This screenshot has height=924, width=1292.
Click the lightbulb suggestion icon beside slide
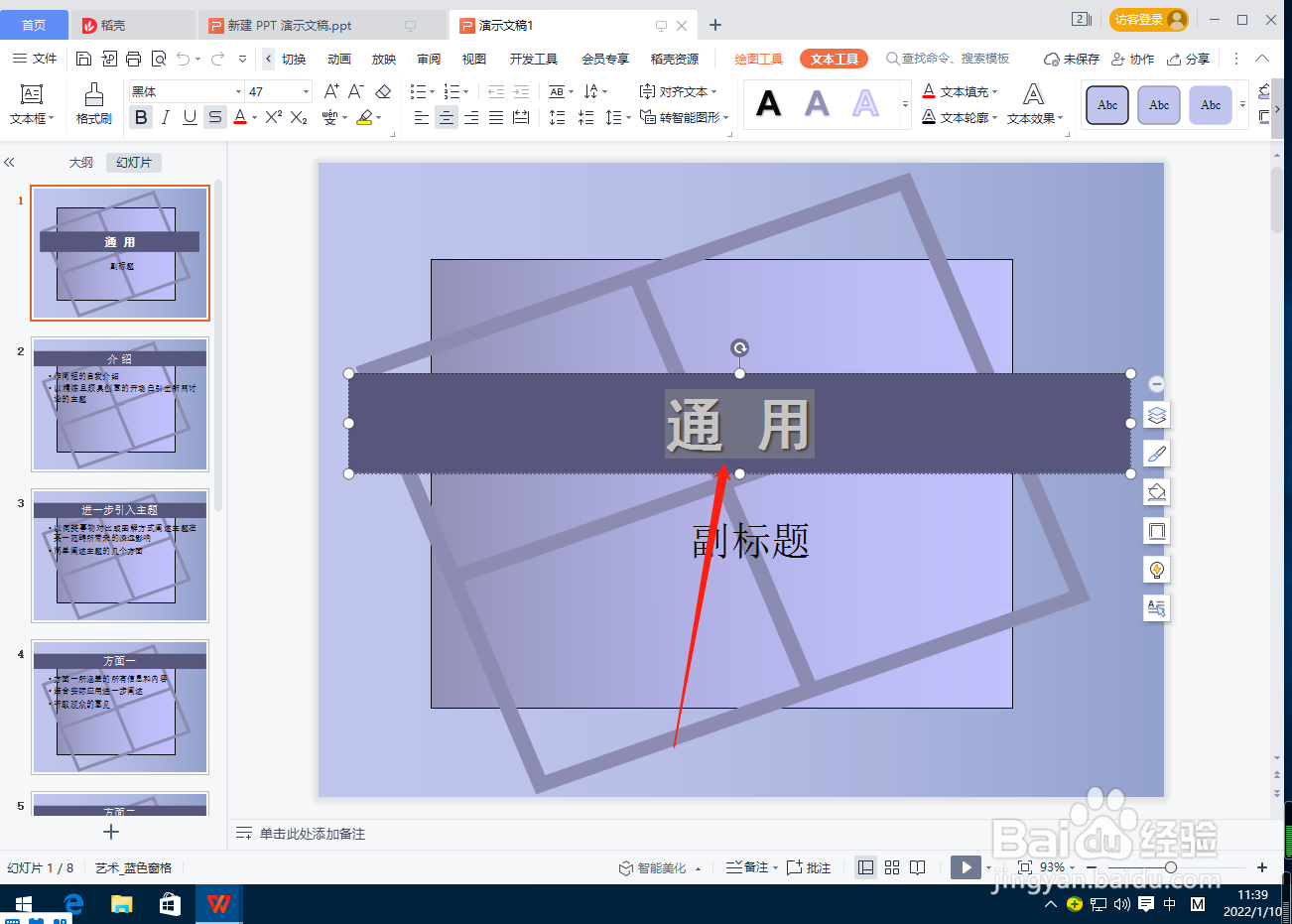[1156, 570]
